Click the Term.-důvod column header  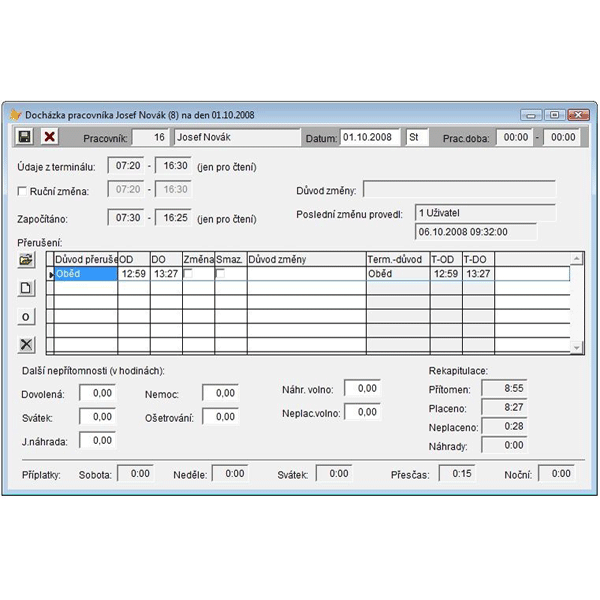pyautogui.click(x=396, y=259)
